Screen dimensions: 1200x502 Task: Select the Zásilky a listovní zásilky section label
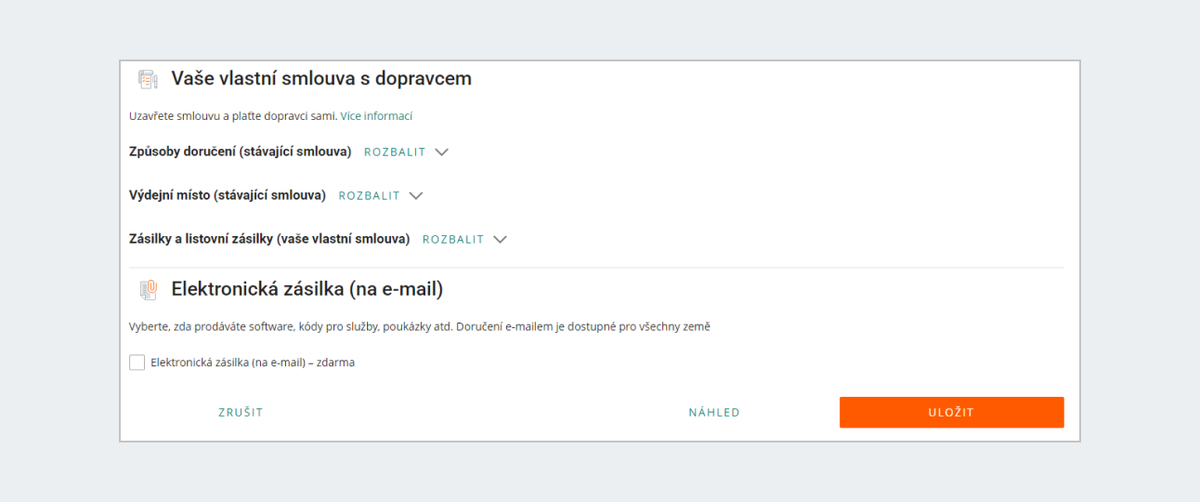tap(270, 240)
